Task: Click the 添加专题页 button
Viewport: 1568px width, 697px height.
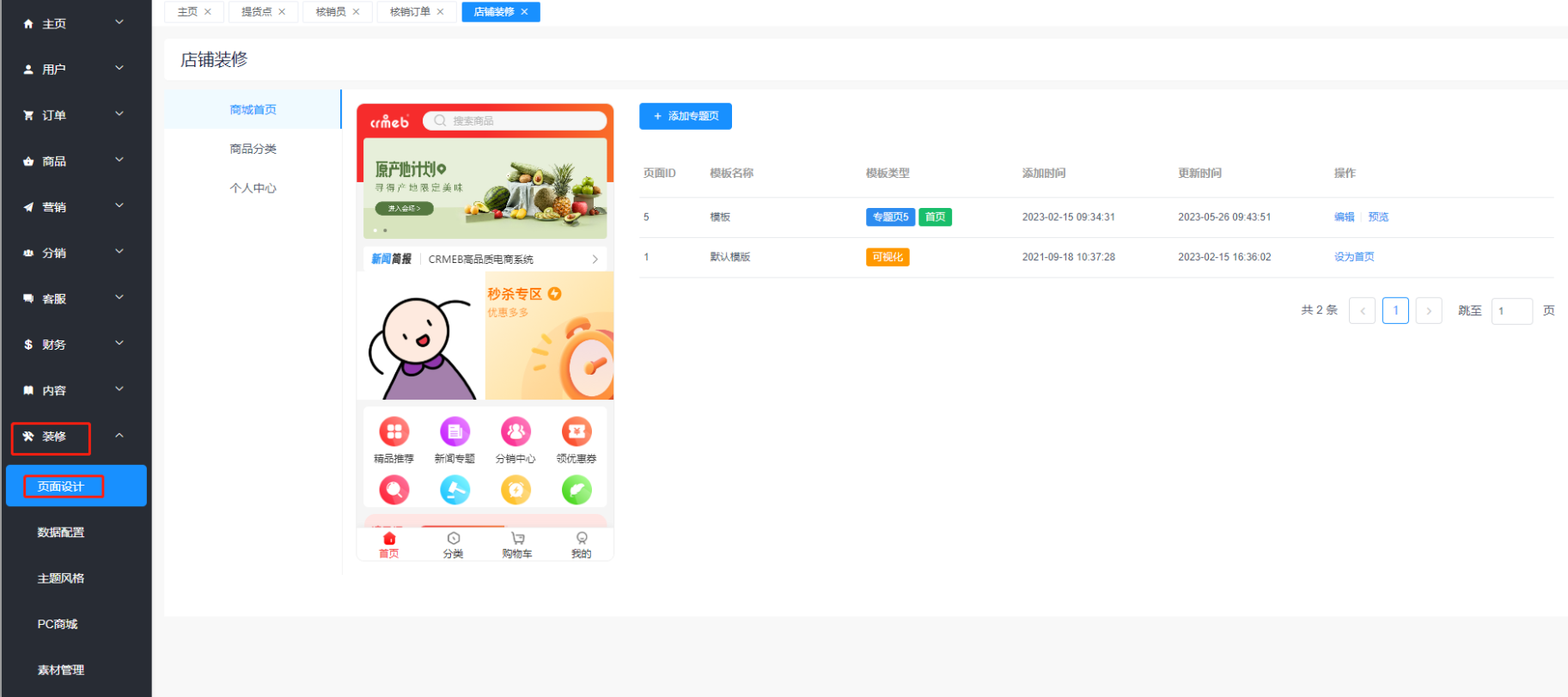Action: tap(685, 116)
